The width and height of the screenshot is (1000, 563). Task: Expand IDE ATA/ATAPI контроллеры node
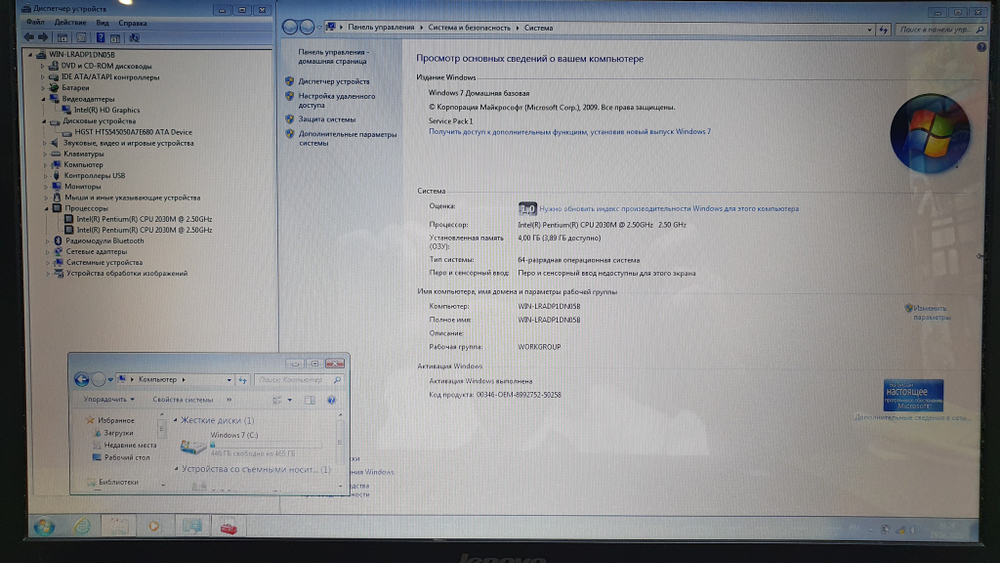pos(43,77)
